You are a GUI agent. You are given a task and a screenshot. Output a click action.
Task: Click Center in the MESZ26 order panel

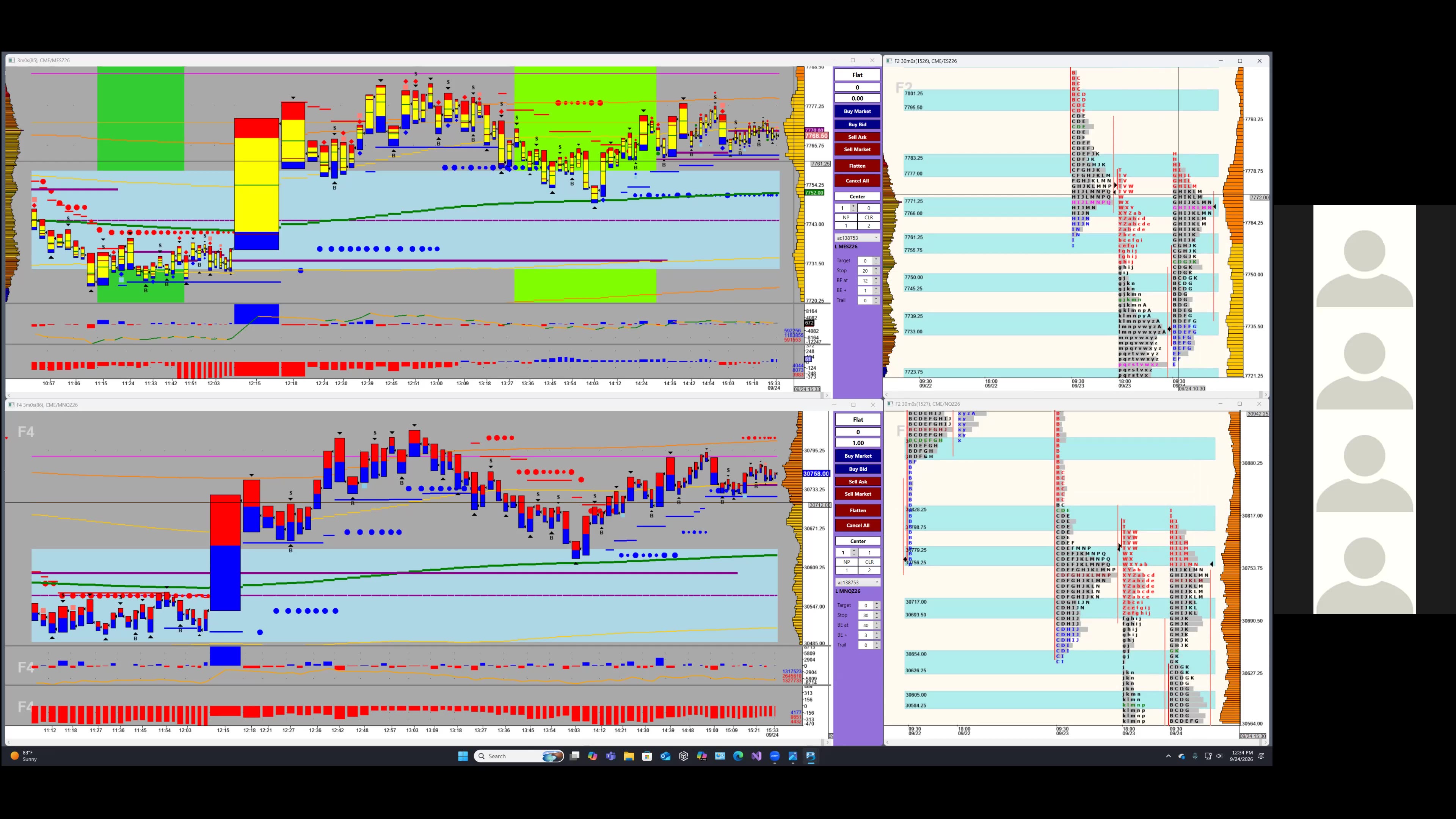(x=857, y=197)
